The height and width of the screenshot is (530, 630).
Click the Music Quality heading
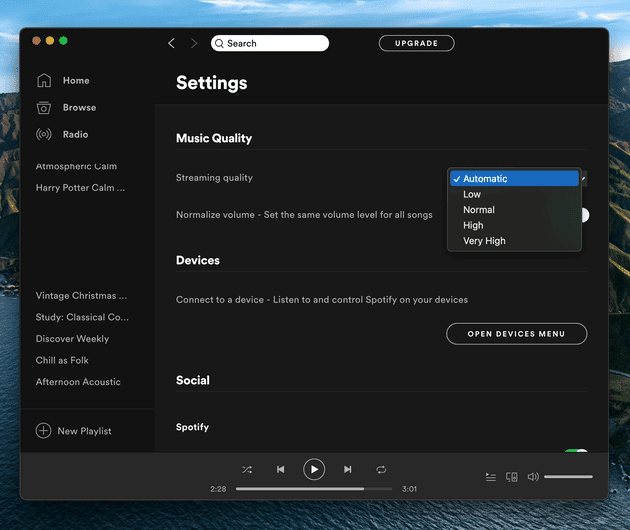[x=214, y=138]
